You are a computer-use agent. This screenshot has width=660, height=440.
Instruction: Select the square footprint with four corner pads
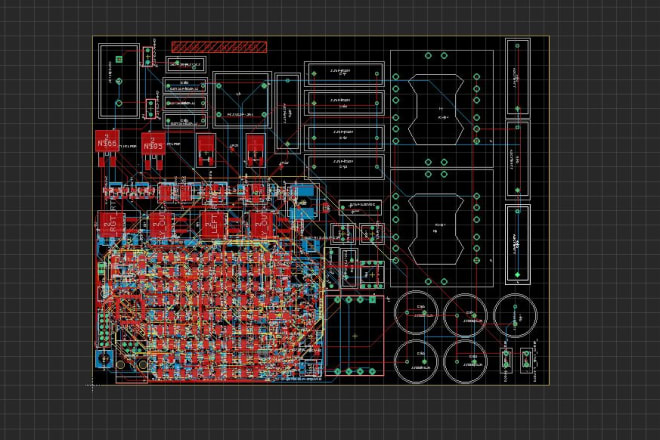242,100
